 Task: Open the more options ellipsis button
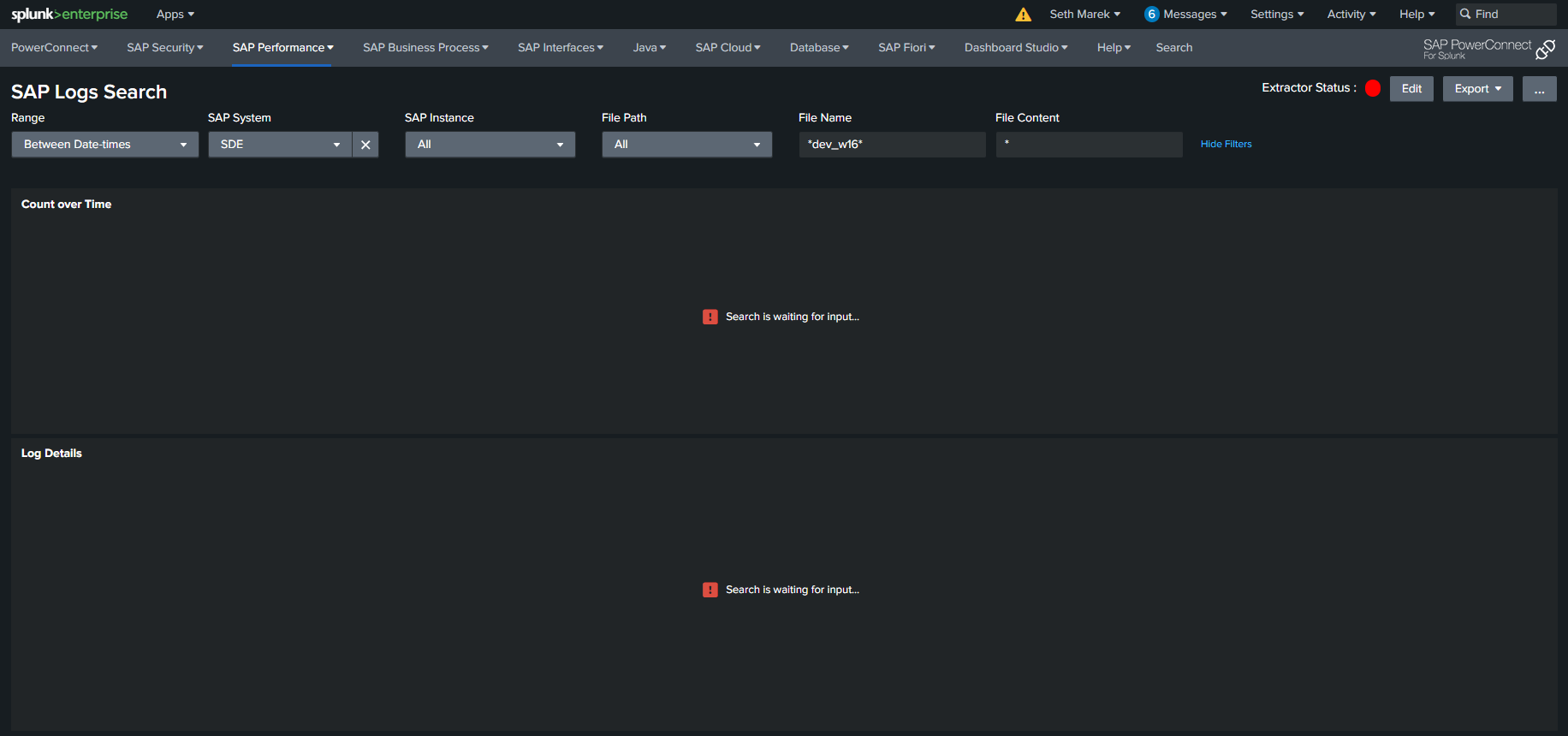pyautogui.click(x=1539, y=89)
